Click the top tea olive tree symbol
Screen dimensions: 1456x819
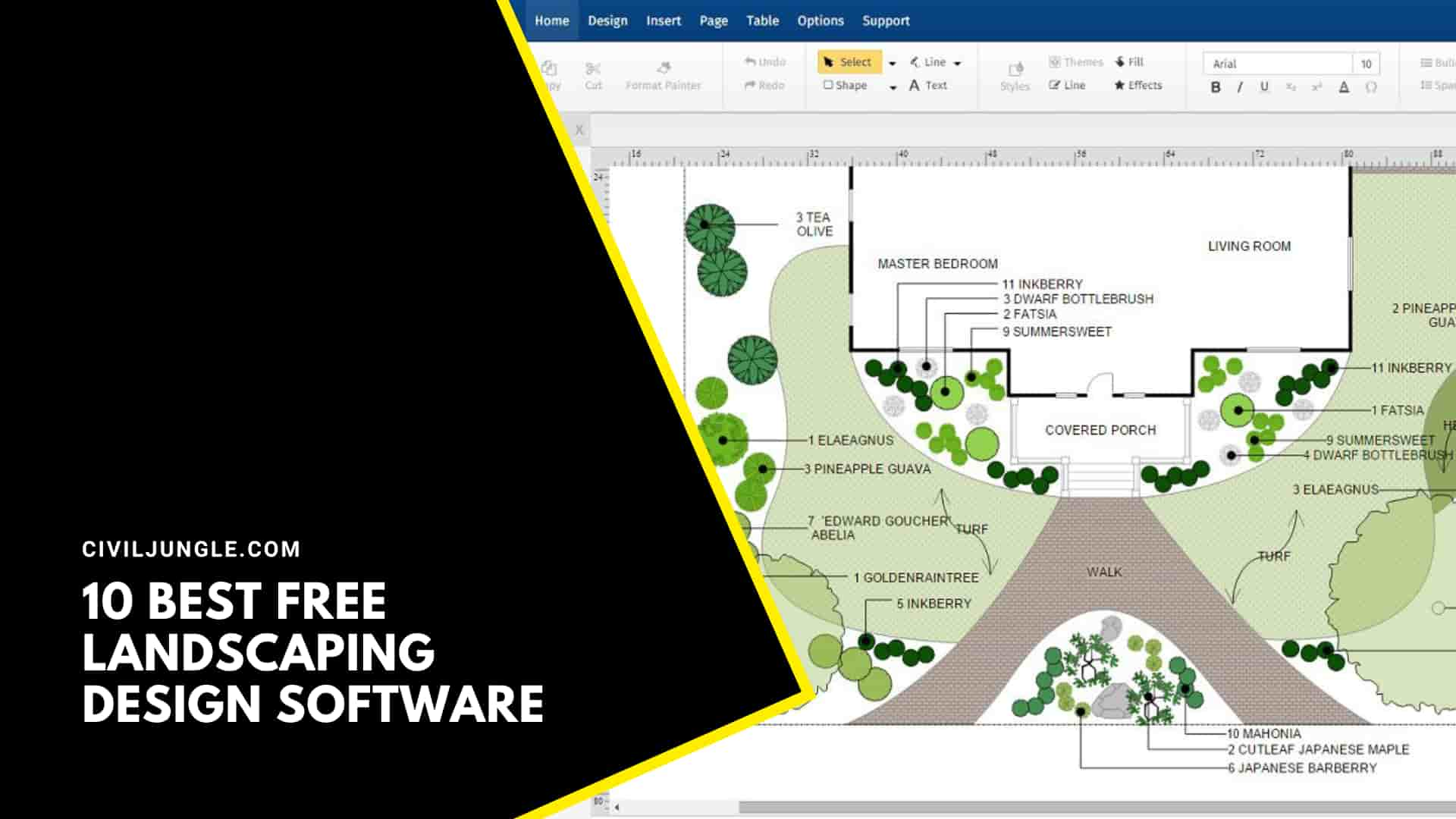coord(710,227)
